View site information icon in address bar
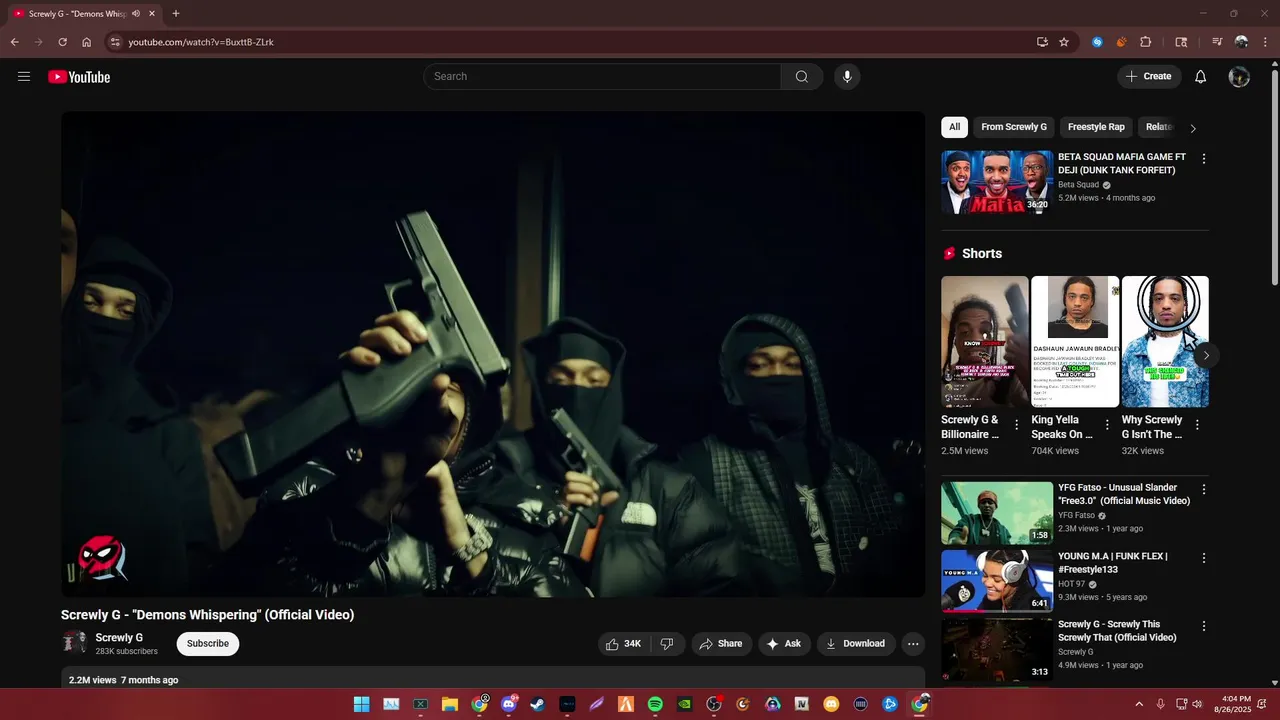The width and height of the screenshot is (1280, 720). click(115, 42)
